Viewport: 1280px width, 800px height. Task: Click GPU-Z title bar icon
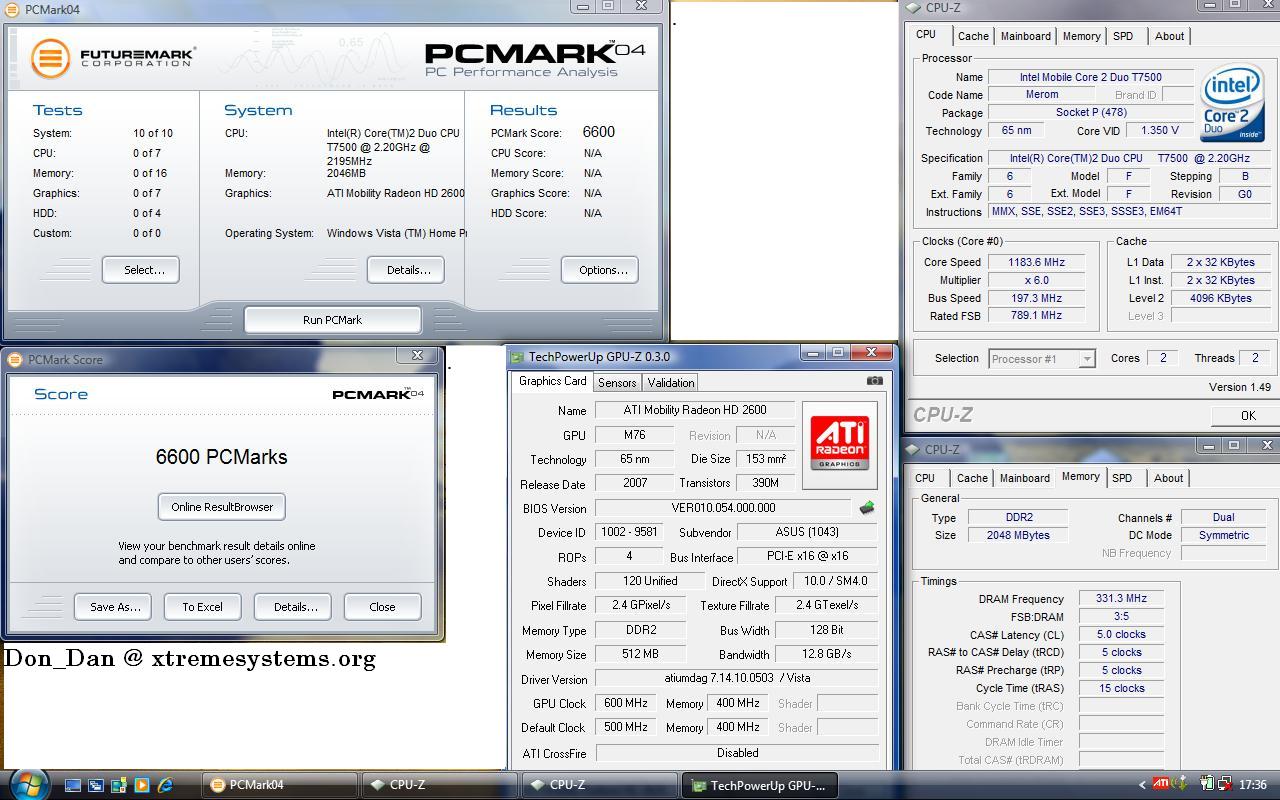coord(517,357)
